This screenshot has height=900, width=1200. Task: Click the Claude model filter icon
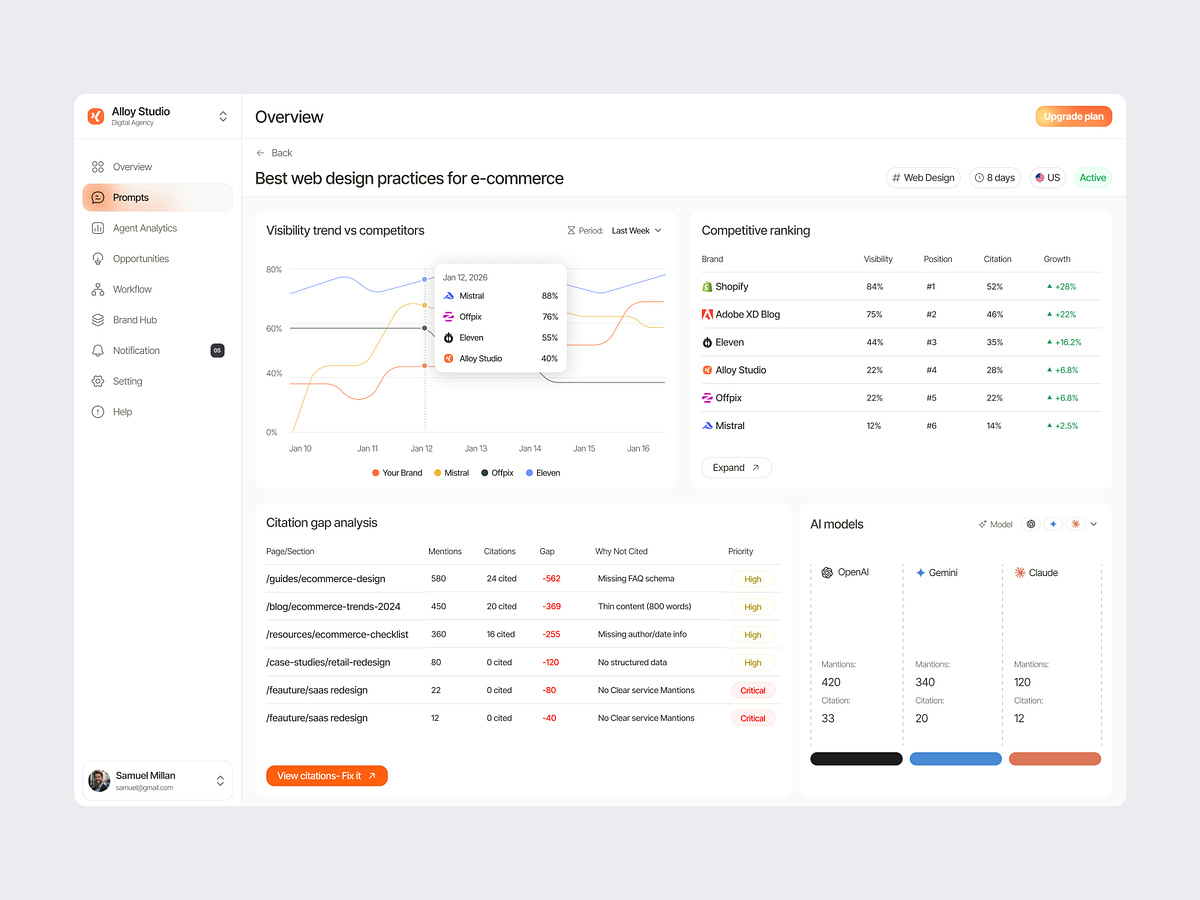[x=1075, y=524]
